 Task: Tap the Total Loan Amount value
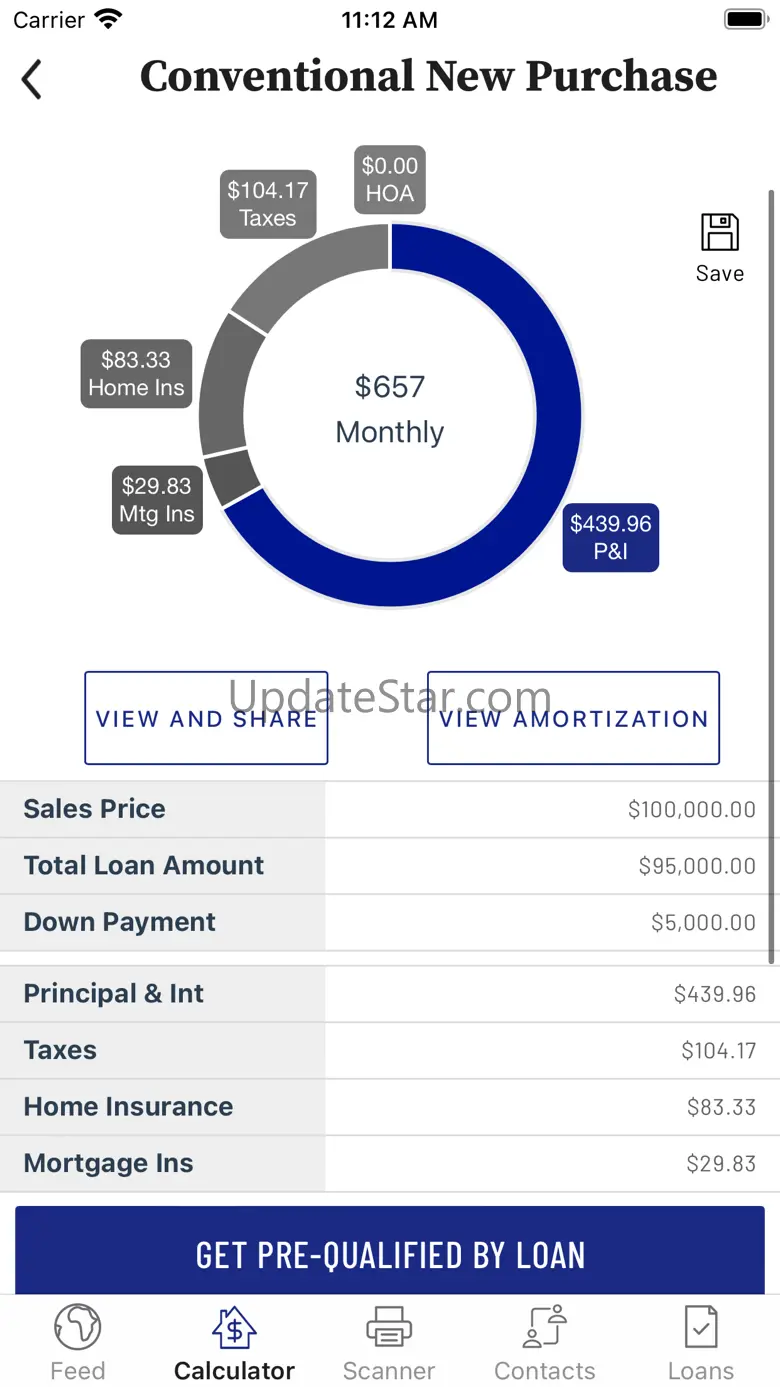[x=697, y=866]
